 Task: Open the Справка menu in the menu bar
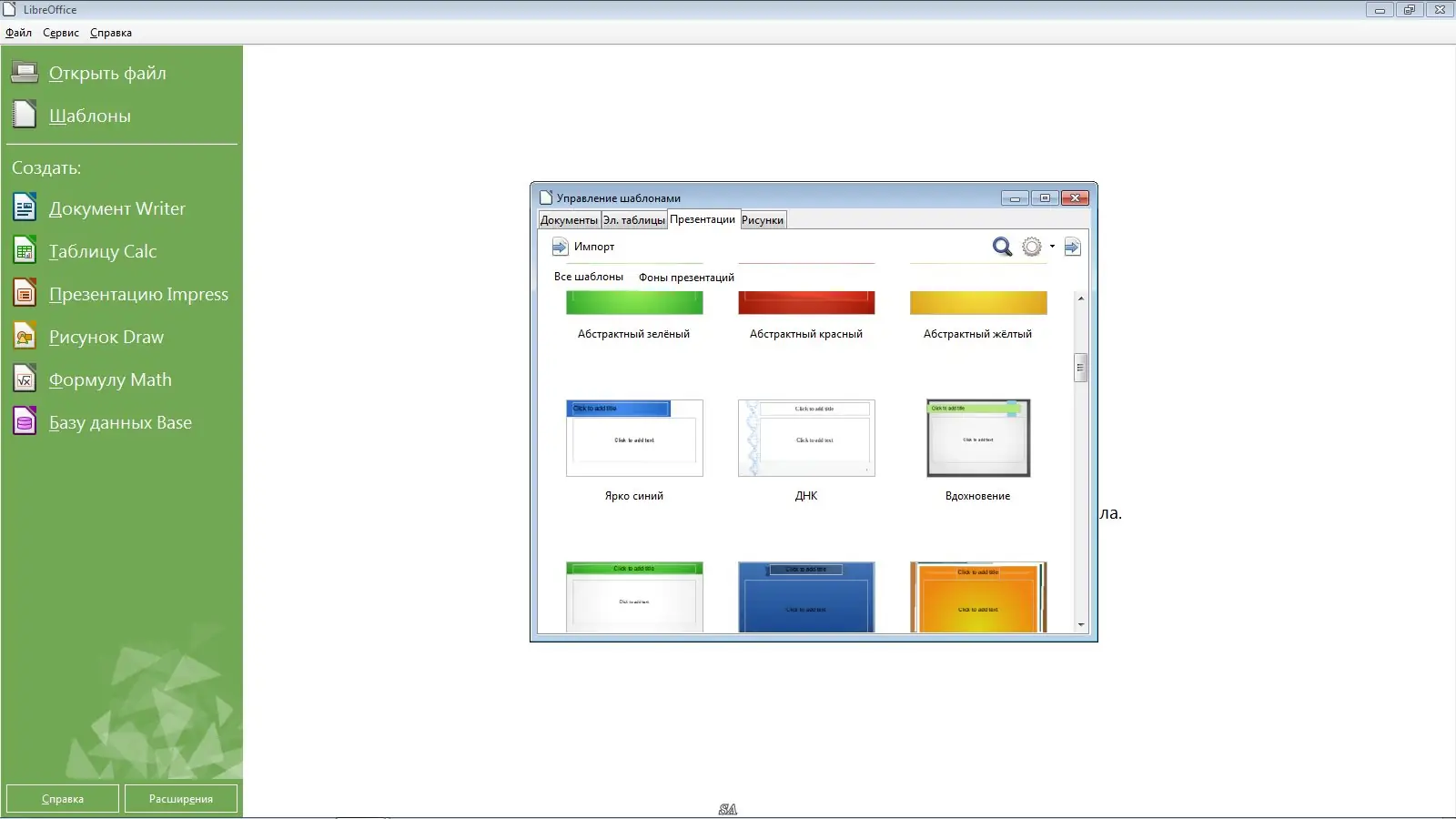pos(111,33)
